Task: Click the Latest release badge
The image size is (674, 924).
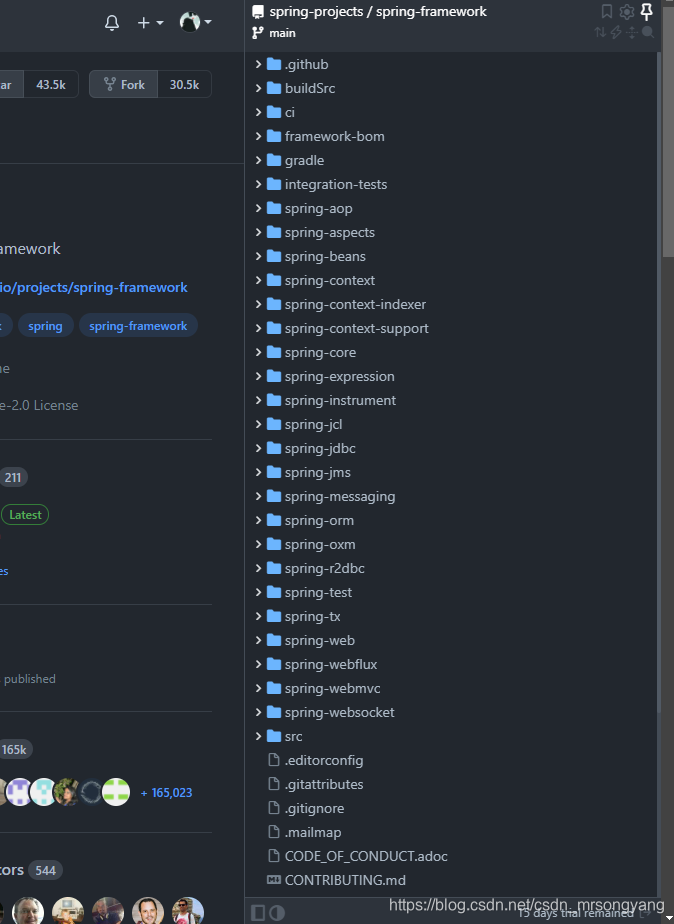Action: (x=25, y=514)
